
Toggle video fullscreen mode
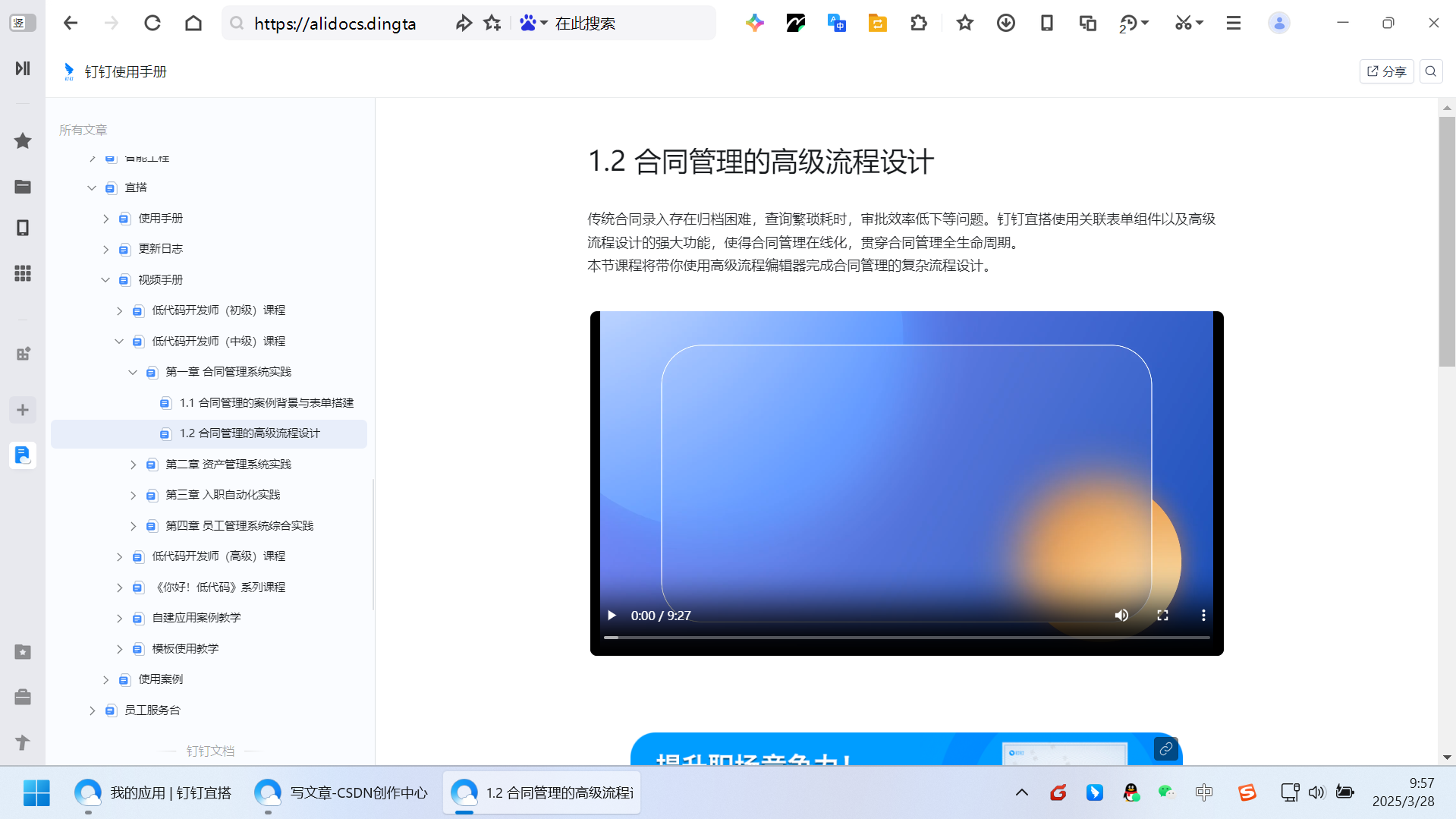(x=1162, y=615)
